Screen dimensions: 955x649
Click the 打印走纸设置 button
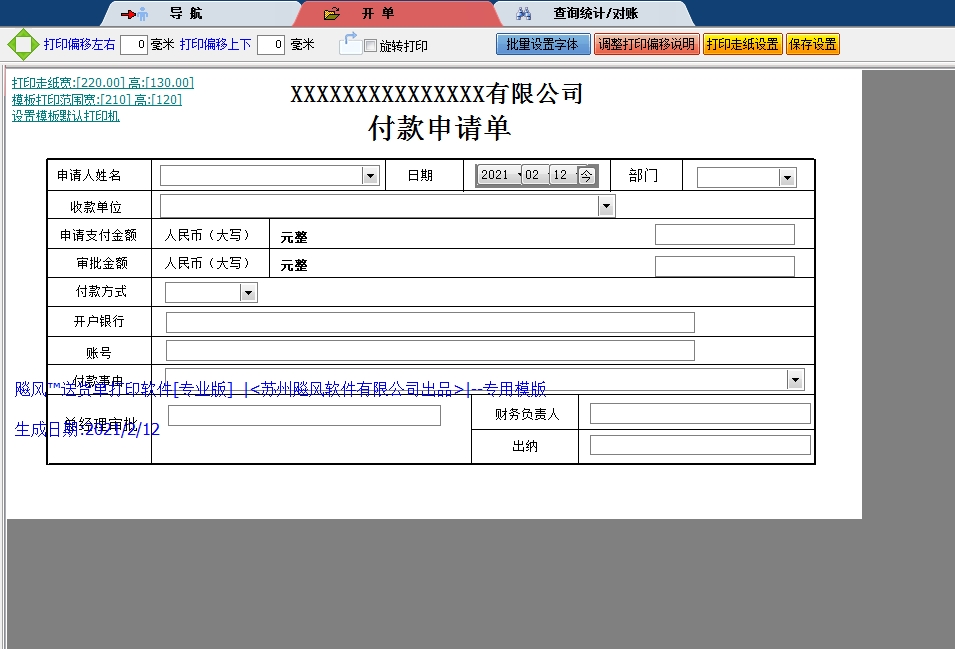[x=742, y=44]
